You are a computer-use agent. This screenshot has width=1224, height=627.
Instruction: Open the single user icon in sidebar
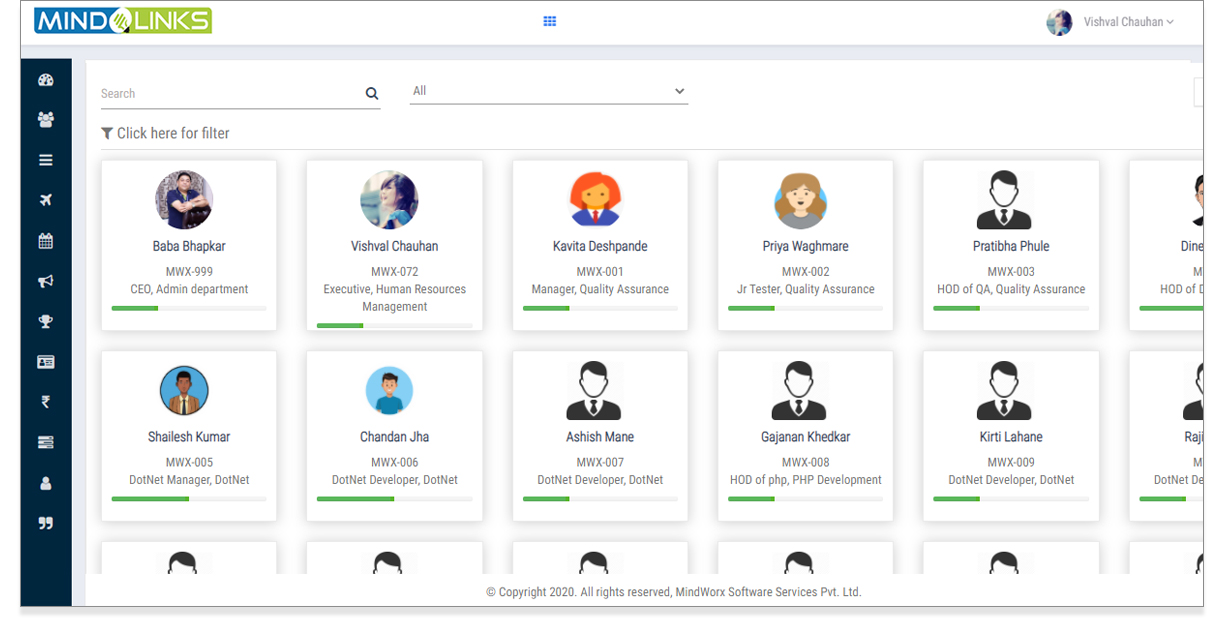click(x=45, y=483)
